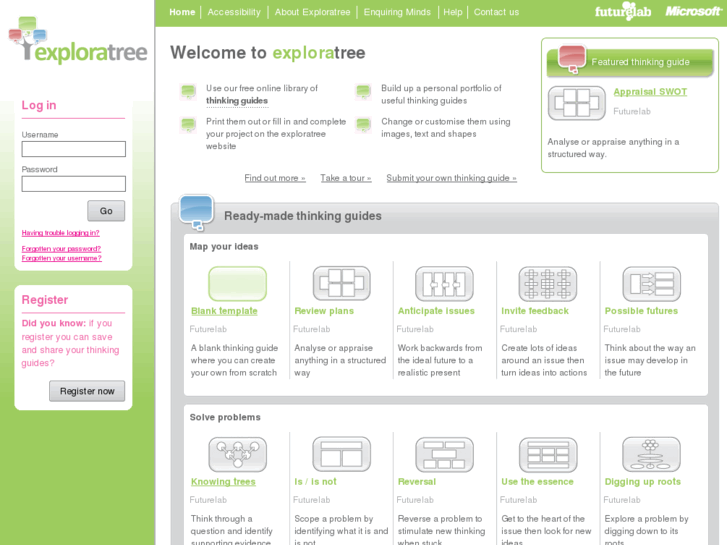Click the Password input field

coord(74,184)
